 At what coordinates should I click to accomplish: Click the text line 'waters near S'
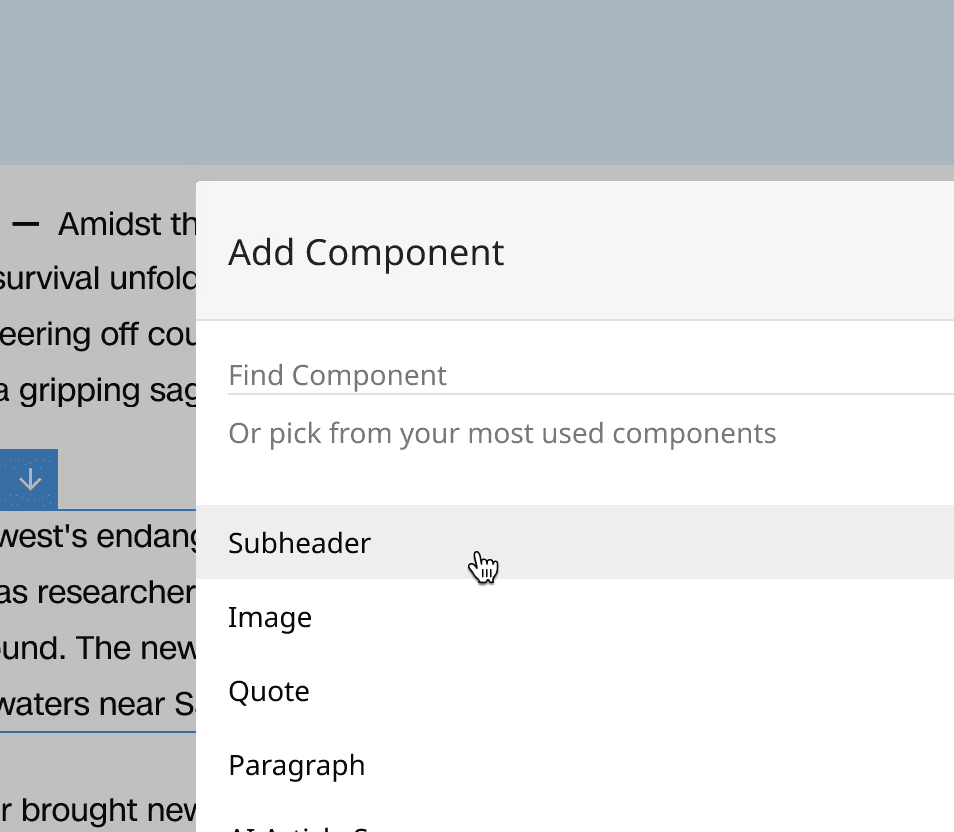click(x=98, y=704)
